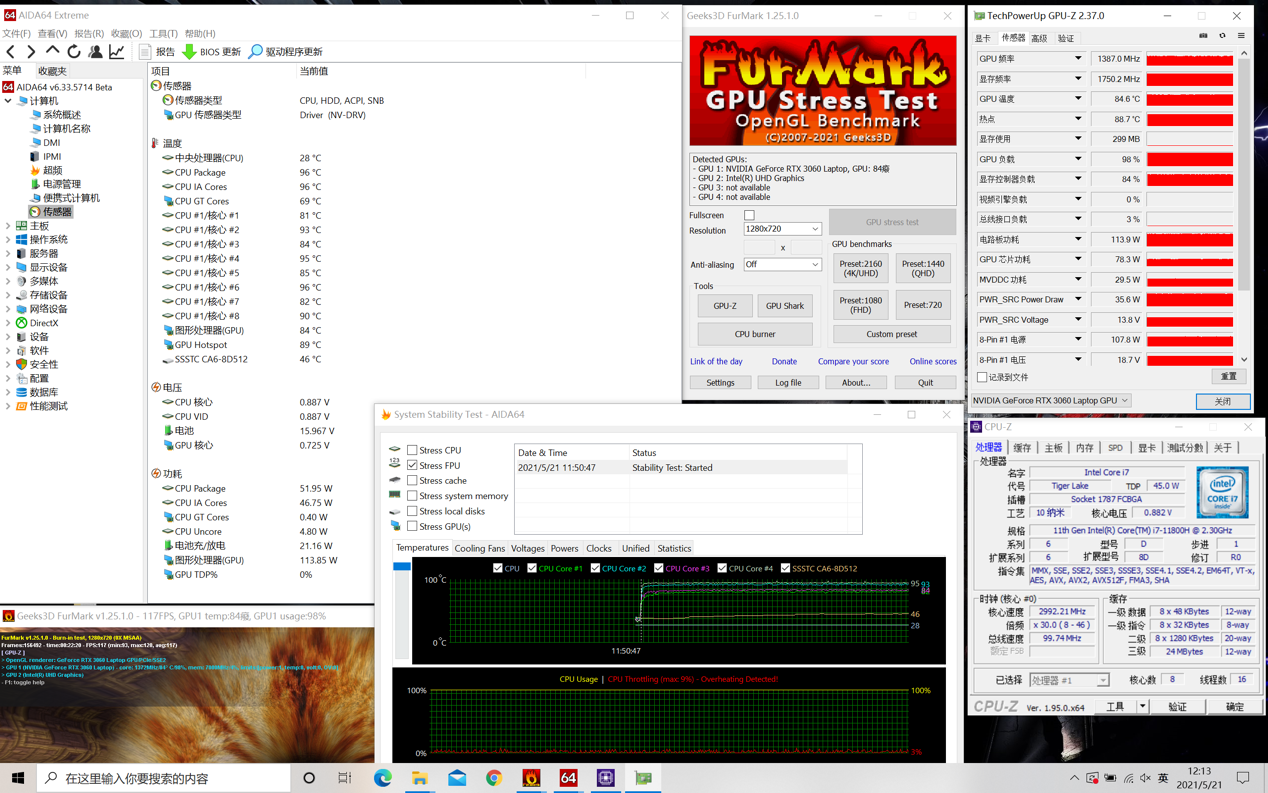Click the green BIOS 更新 arrow icon
This screenshot has height=793, width=1268.
coord(189,52)
